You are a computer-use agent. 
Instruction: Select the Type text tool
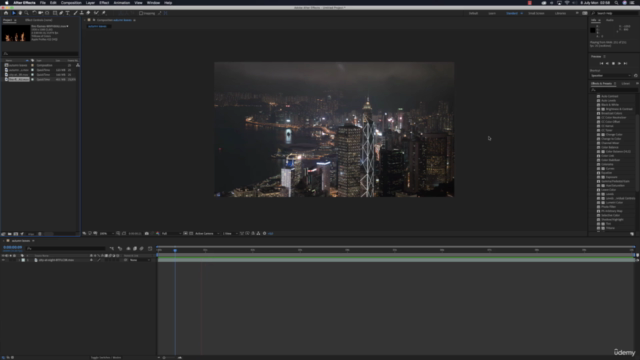click(68, 13)
